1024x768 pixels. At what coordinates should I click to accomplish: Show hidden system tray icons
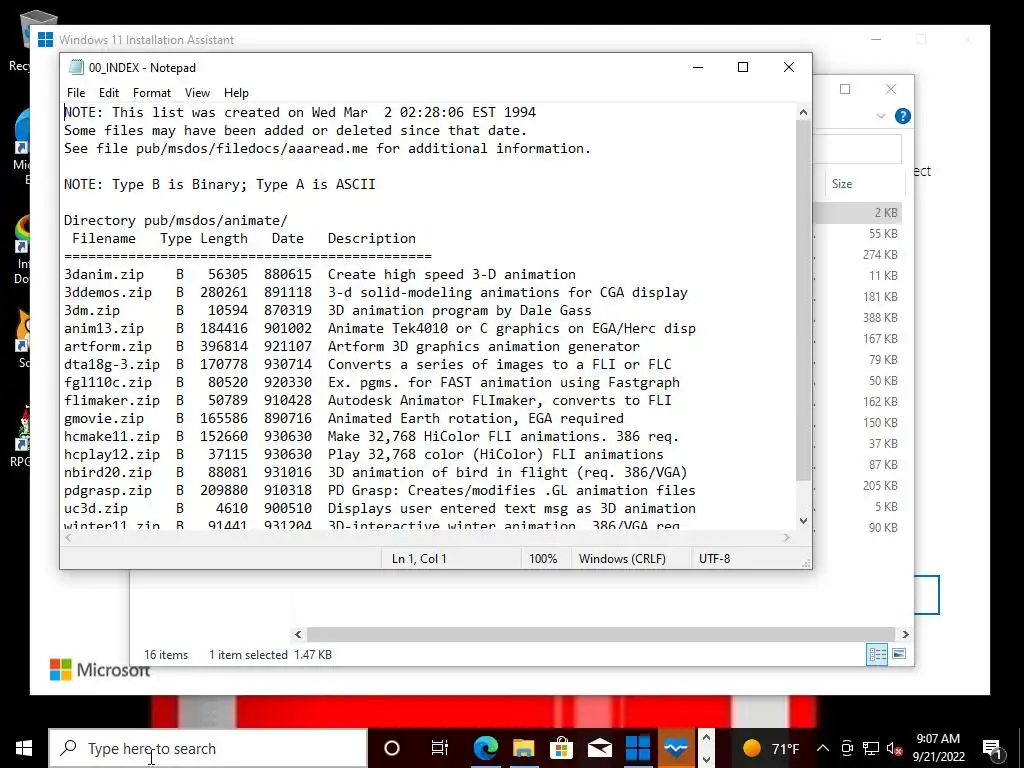(823, 748)
